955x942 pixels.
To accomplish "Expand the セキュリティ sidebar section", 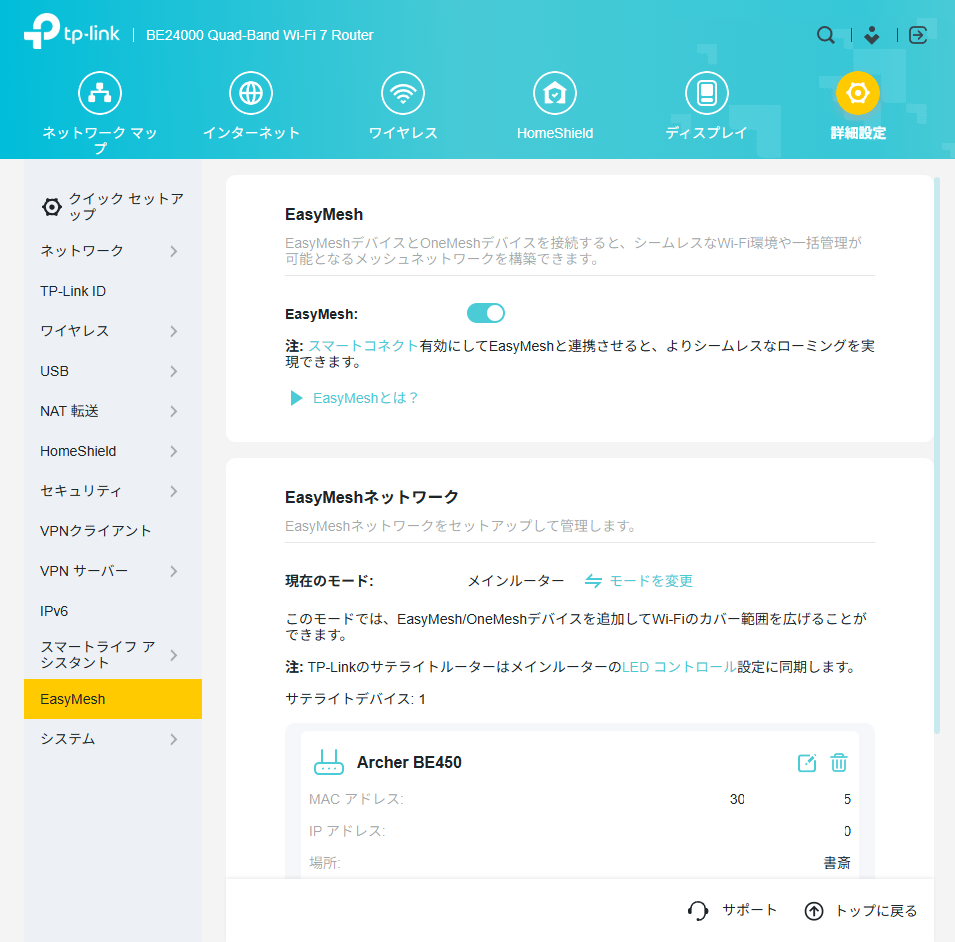I will click(x=174, y=491).
